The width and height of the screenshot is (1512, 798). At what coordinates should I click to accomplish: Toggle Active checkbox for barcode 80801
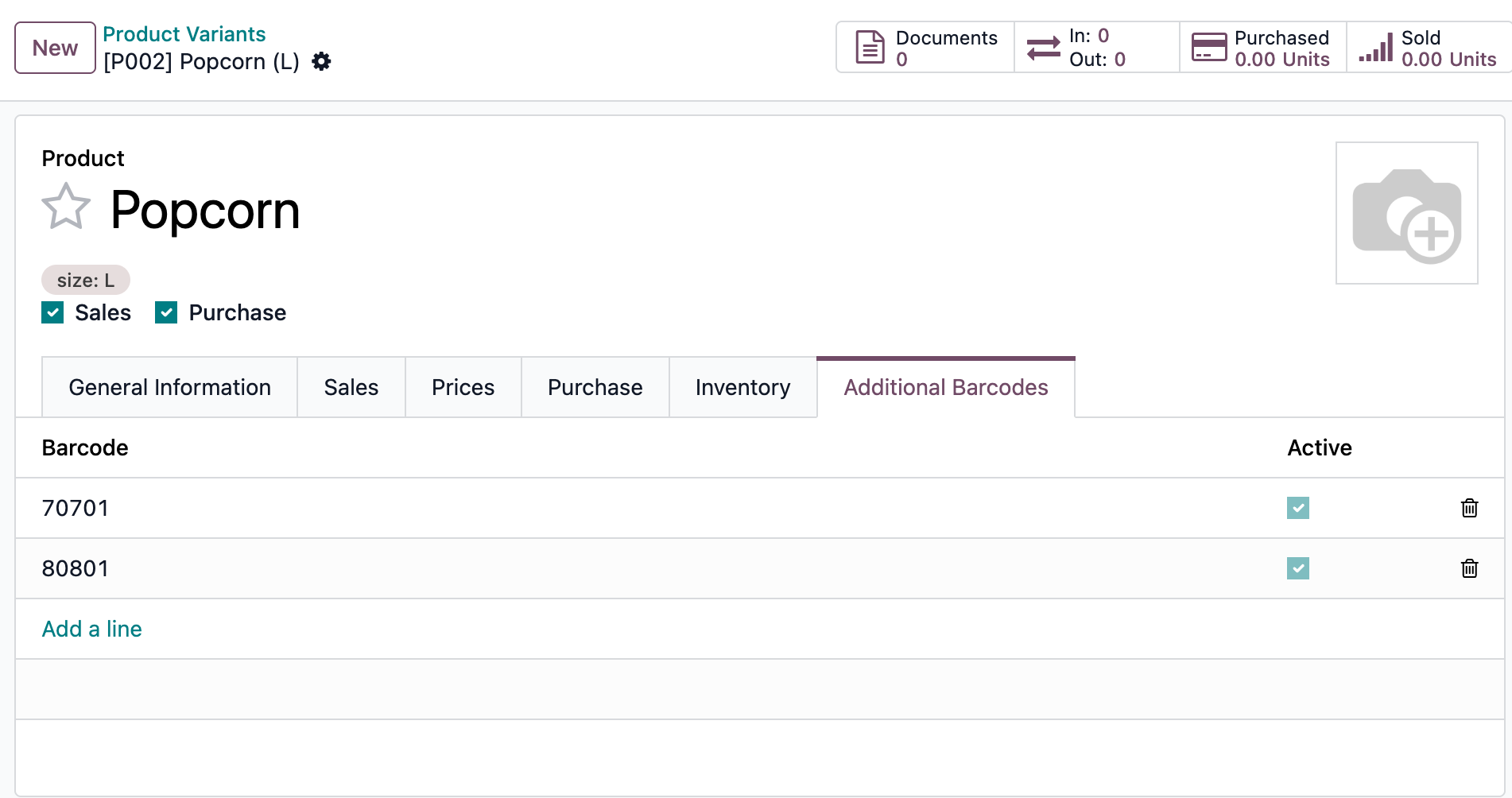click(1297, 568)
